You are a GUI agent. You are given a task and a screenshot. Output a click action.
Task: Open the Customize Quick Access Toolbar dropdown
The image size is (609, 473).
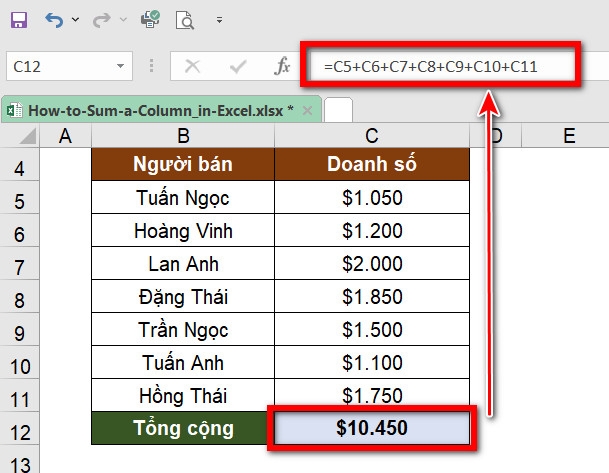[x=219, y=20]
